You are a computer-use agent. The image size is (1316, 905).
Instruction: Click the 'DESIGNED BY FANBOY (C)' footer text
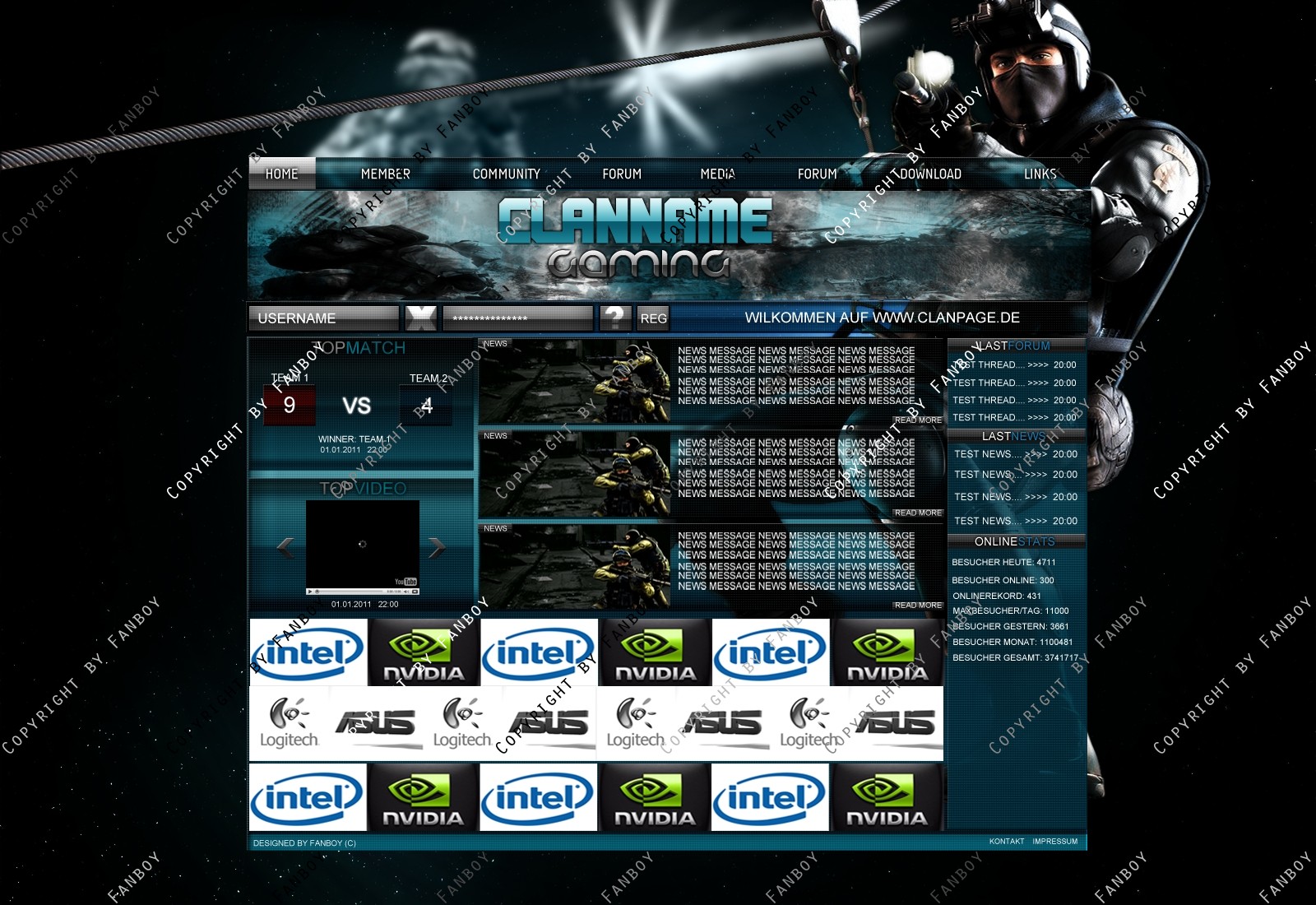[304, 842]
